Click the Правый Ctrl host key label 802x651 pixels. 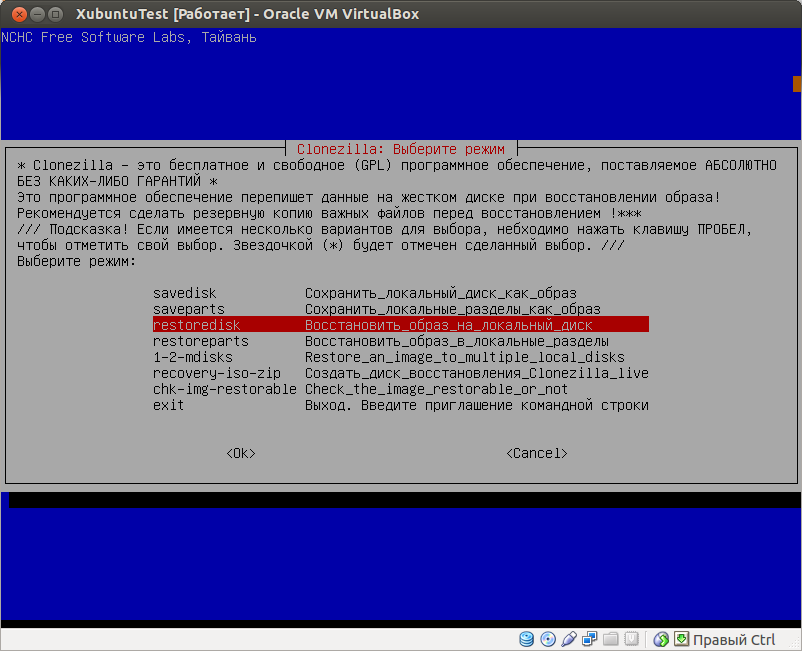coord(734,639)
